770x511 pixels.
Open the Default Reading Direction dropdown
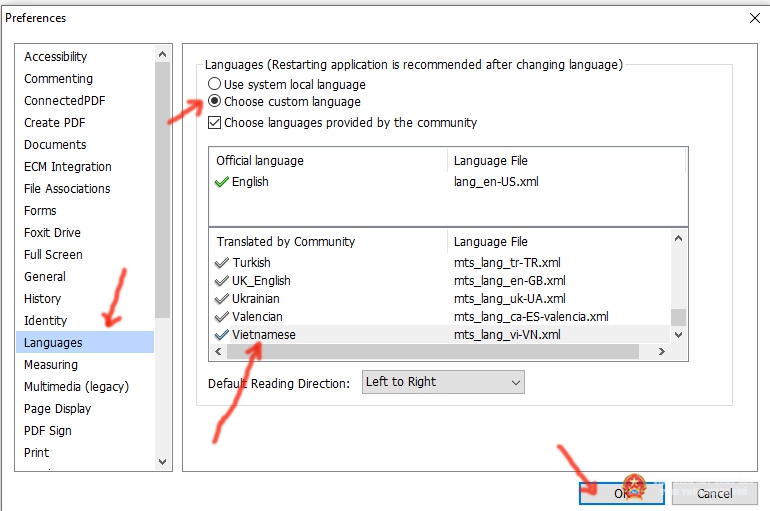click(443, 382)
